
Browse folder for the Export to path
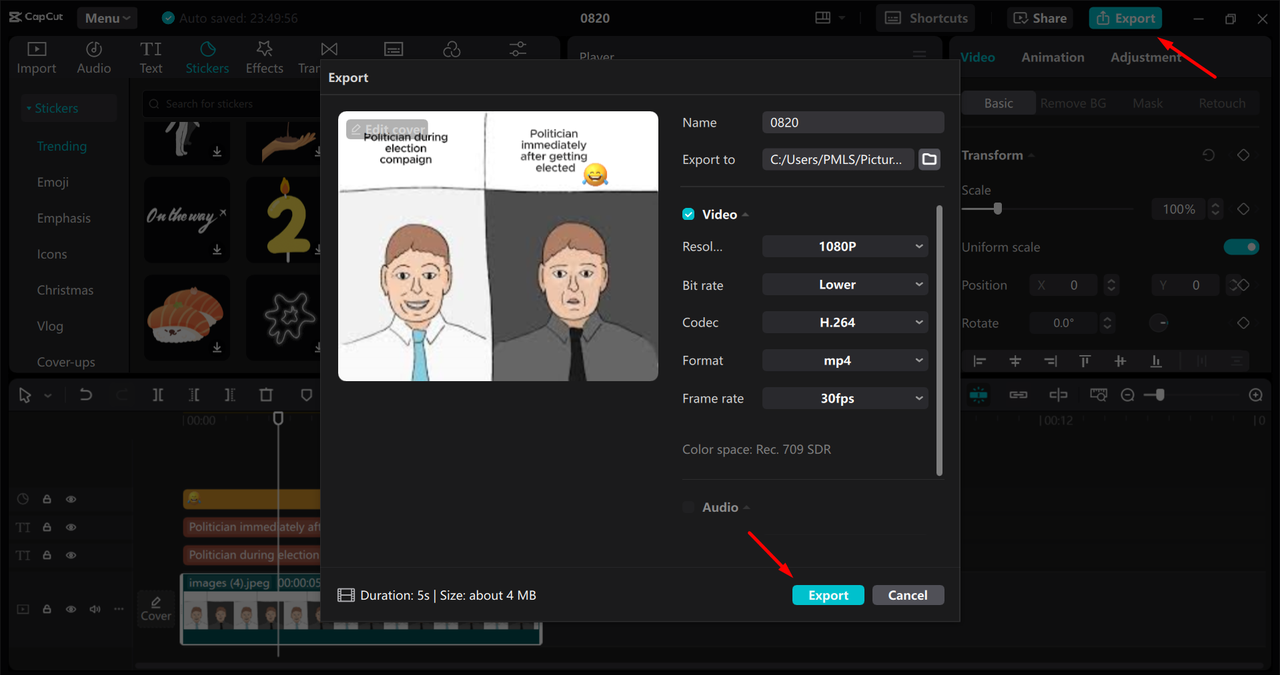tap(929, 159)
